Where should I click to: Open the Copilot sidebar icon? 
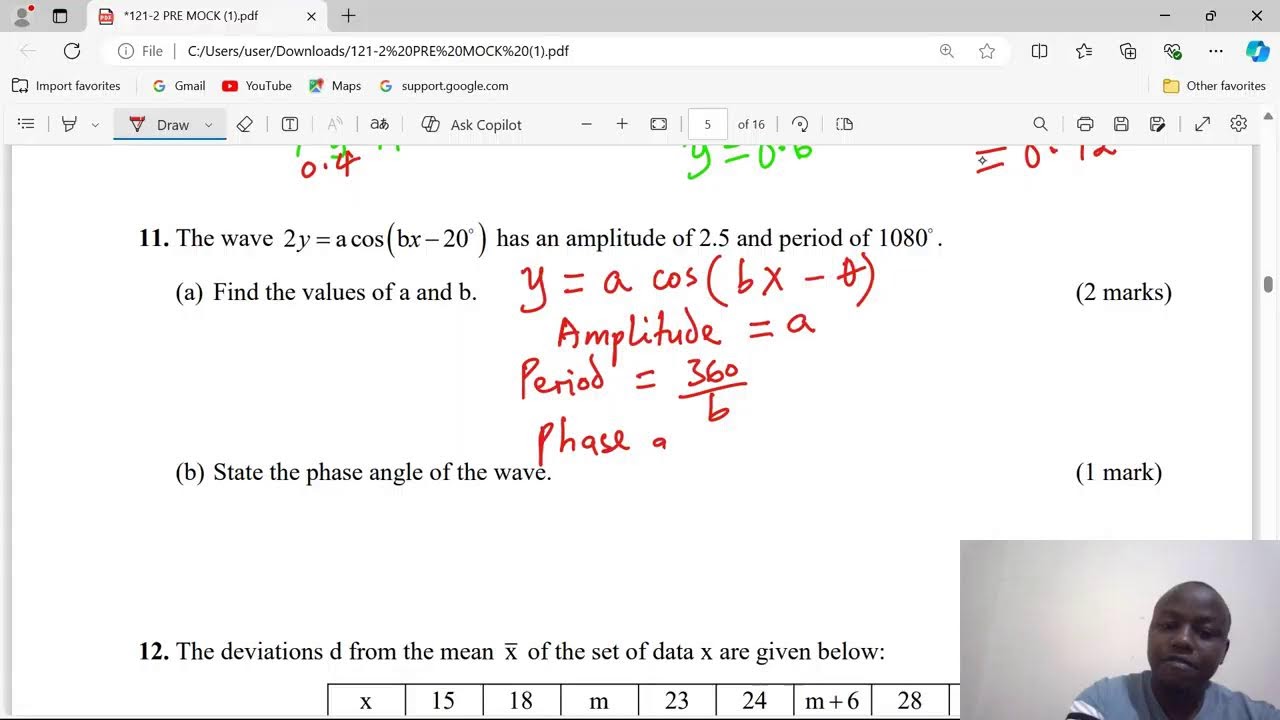[1257, 51]
